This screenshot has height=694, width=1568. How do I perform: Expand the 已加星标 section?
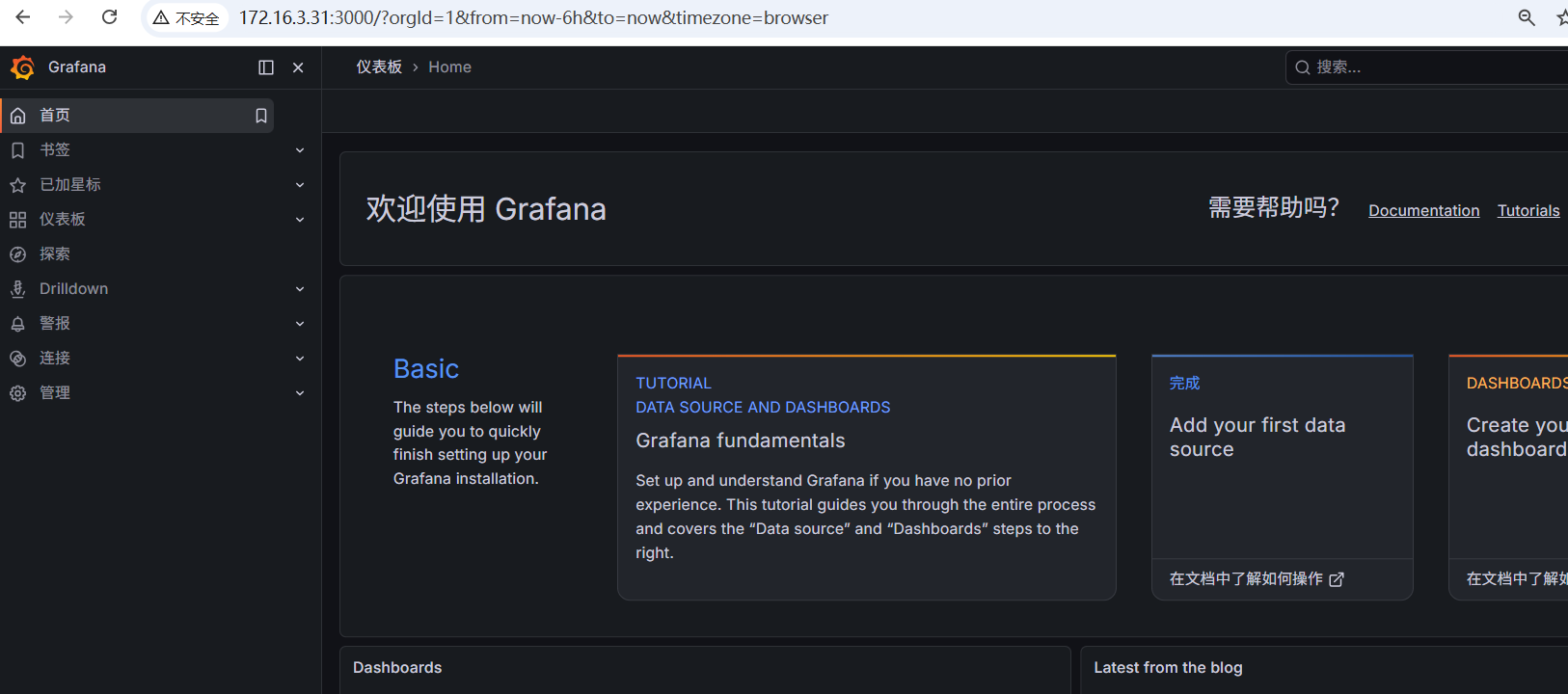point(300,185)
